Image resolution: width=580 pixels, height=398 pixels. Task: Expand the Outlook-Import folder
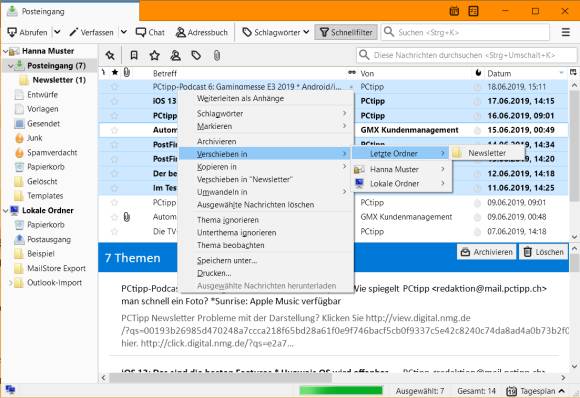[11, 283]
